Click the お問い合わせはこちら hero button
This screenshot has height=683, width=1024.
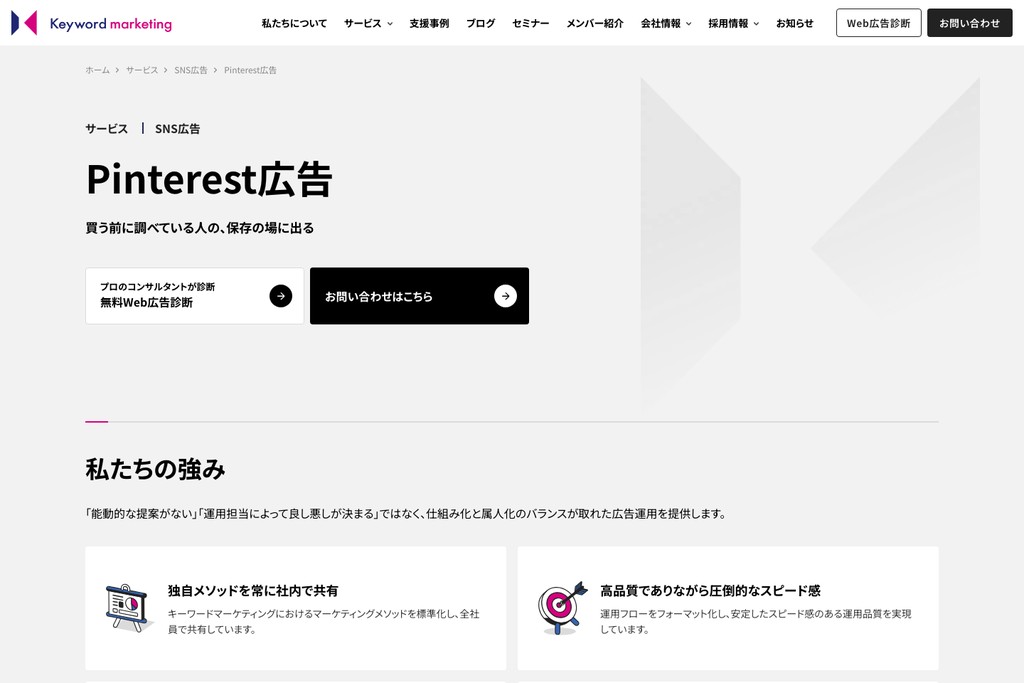419,296
